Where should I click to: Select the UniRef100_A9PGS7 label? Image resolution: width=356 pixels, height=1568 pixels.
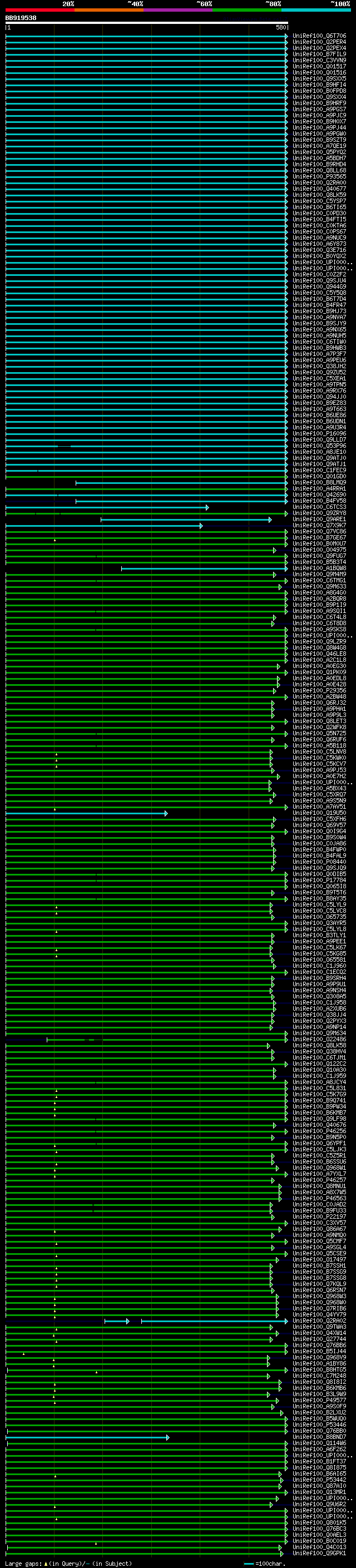coord(319,110)
